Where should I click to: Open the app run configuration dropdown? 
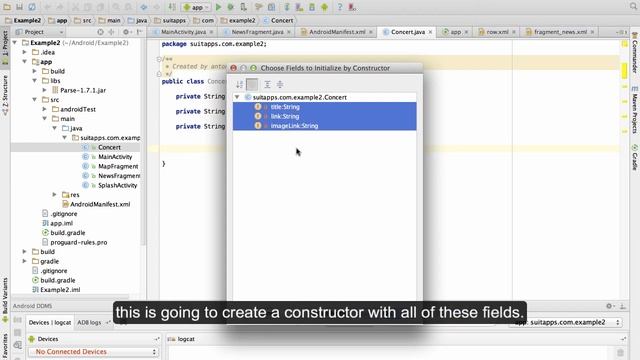pyautogui.click(x=196, y=7)
